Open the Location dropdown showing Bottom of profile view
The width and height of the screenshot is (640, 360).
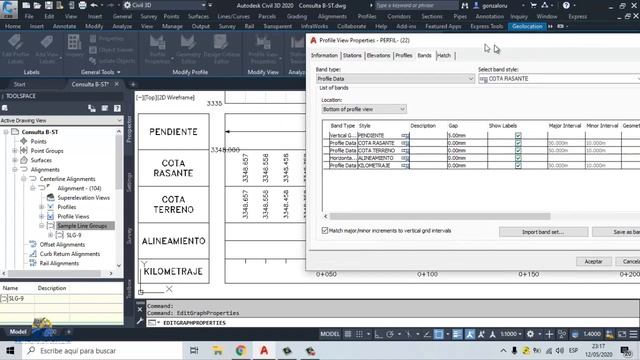coord(364,109)
